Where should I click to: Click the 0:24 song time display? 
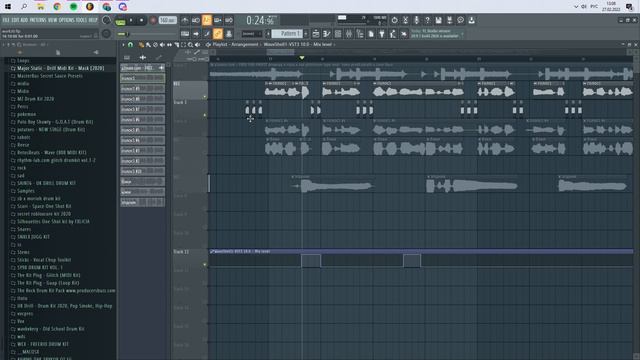point(262,20)
